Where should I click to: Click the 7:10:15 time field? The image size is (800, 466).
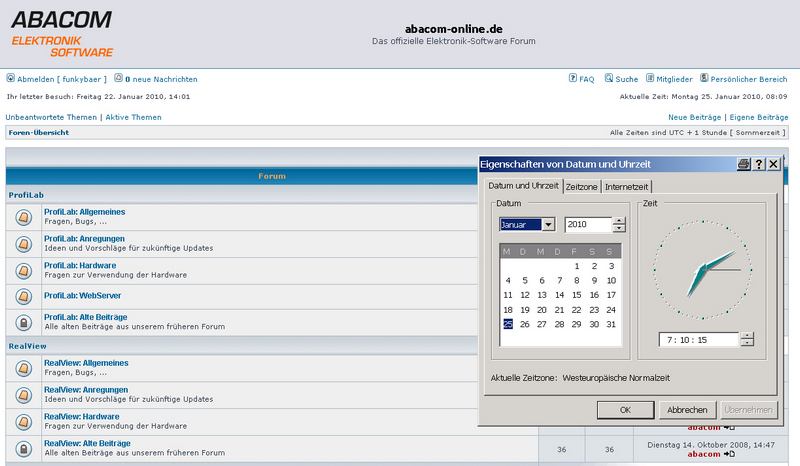(699, 339)
